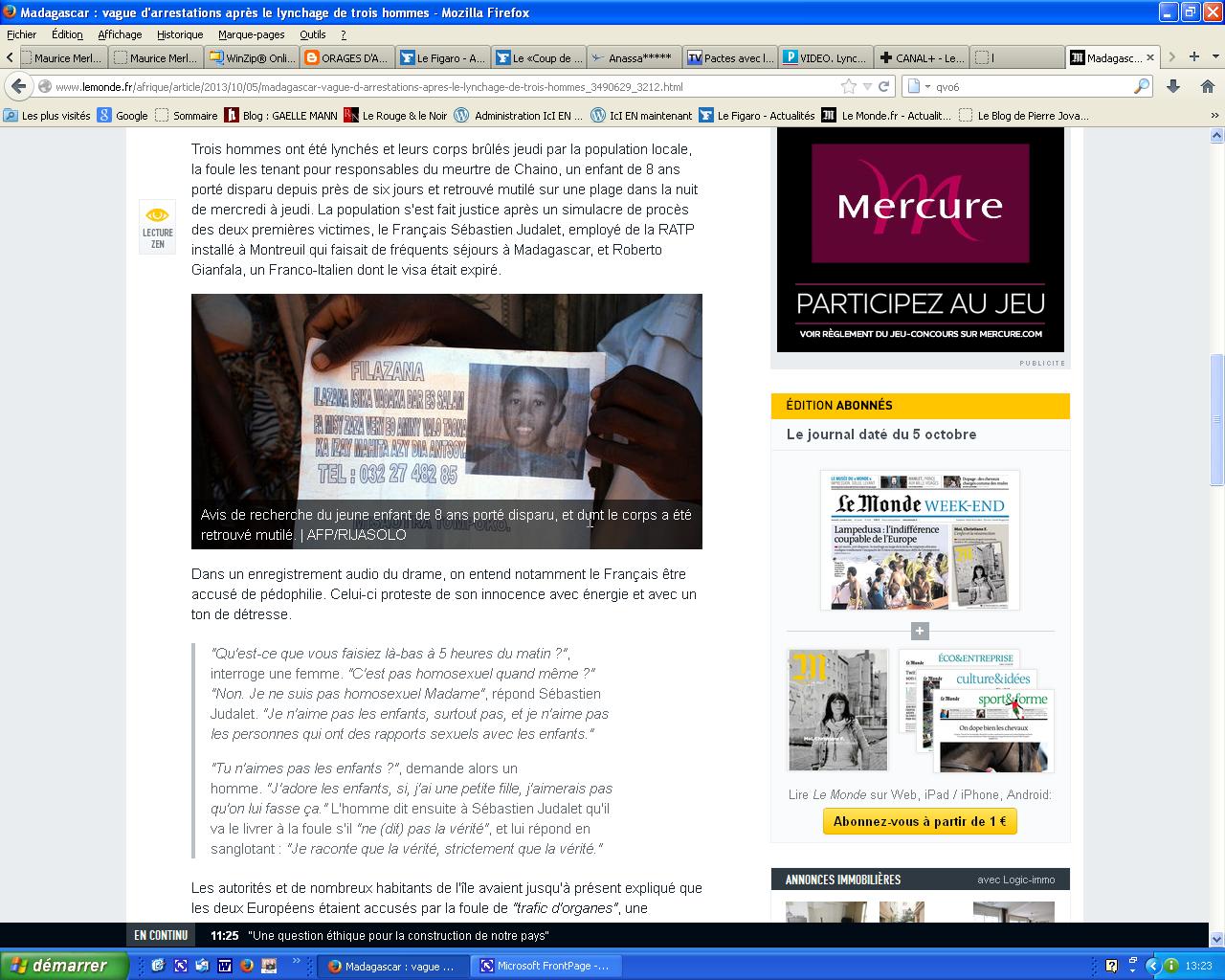Click the search box containing qvo6
This screenshot has width=1225, height=980.
(1032, 86)
